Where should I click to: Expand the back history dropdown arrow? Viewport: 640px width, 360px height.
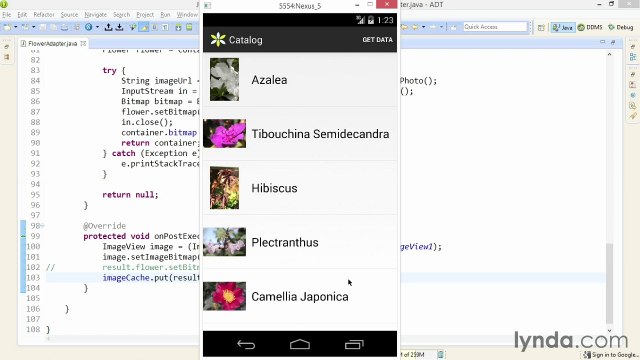(x=423, y=27)
